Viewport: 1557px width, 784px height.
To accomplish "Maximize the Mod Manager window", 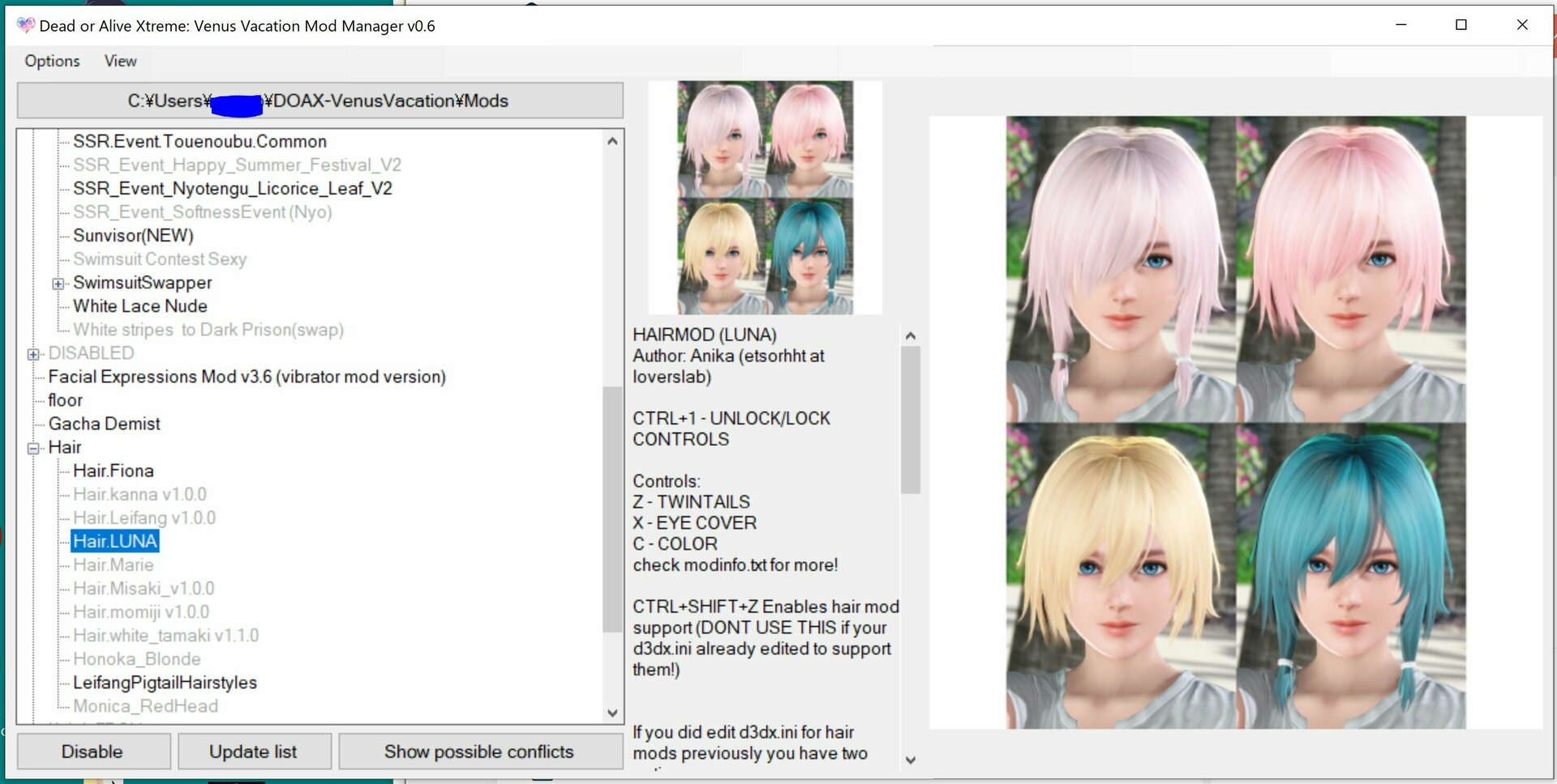I will click(x=1461, y=24).
